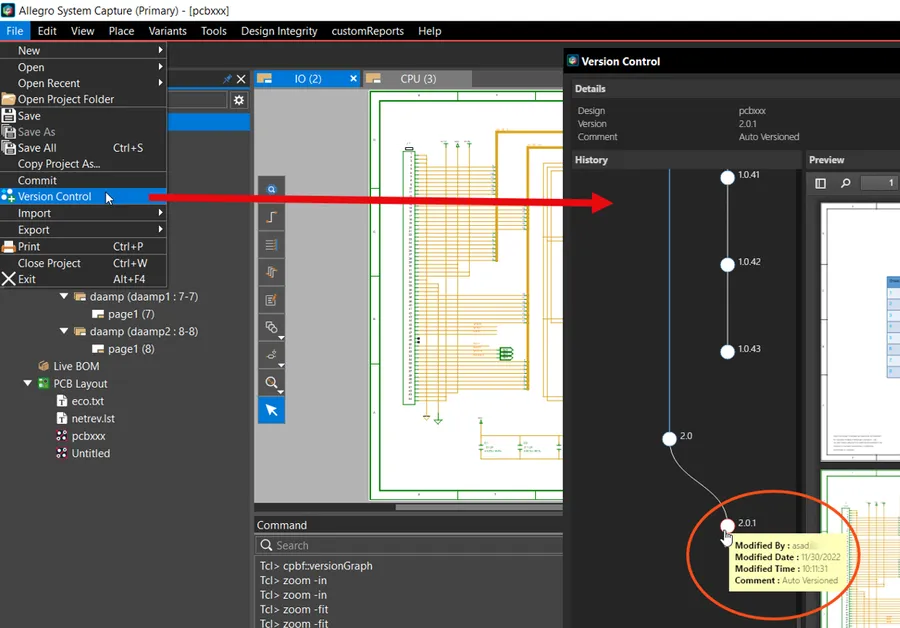The width and height of the screenshot is (900, 628).
Task: Click the Preview page number field
Action: click(x=879, y=183)
